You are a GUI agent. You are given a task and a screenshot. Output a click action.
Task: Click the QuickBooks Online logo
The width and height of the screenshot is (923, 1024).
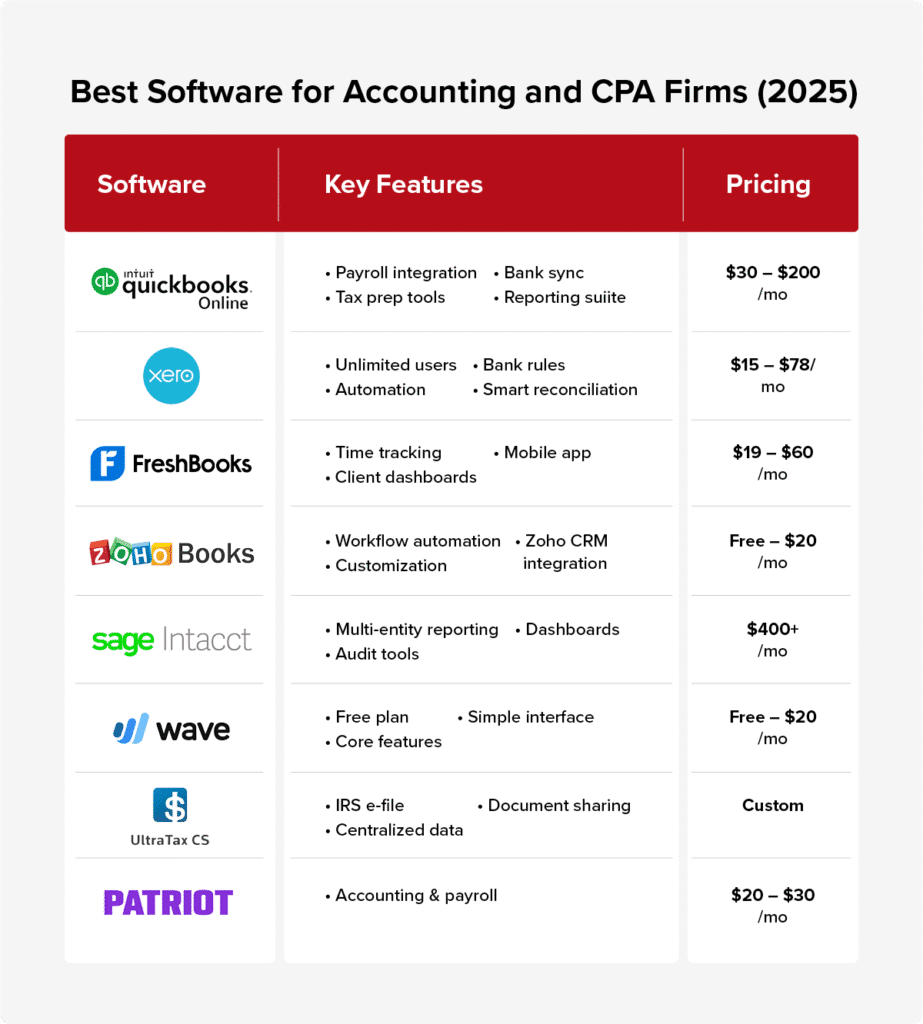[x=171, y=289]
